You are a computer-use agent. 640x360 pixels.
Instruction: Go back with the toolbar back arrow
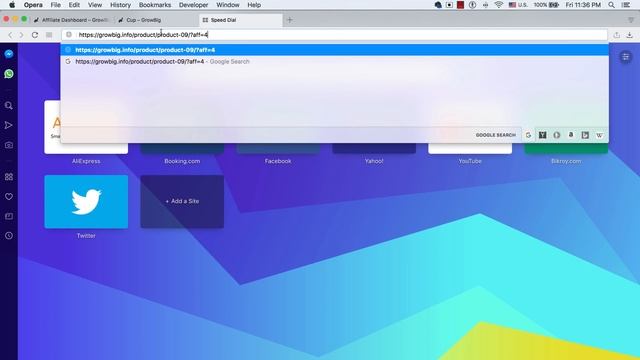click(x=10, y=35)
